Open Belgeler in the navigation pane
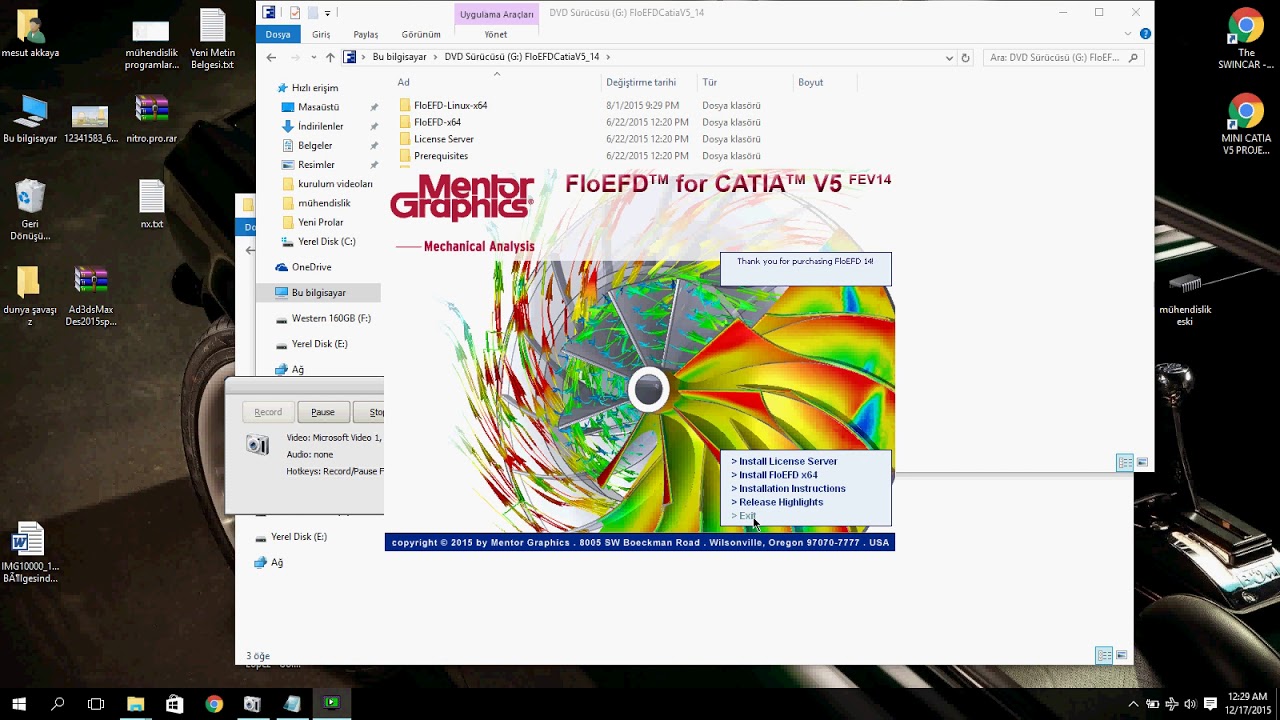This screenshot has height=720, width=1280. 315,145
